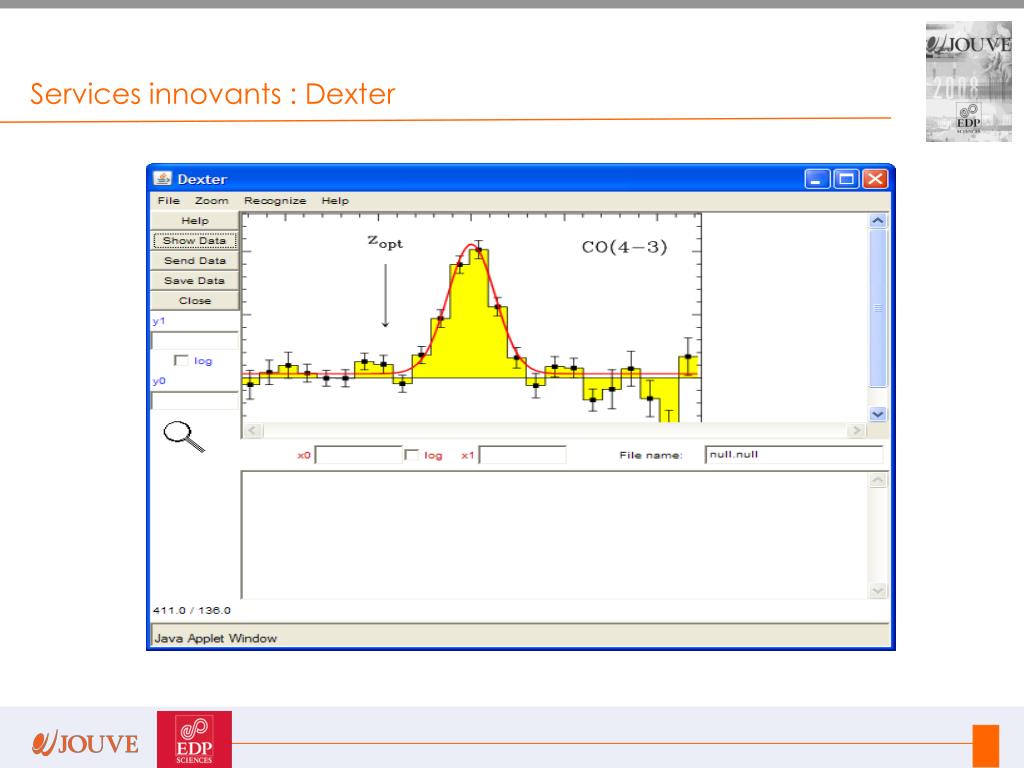Click the Java icon in Dexter title bar
Viewport: 1024px width, 768px height.
[x=163, y=178]
